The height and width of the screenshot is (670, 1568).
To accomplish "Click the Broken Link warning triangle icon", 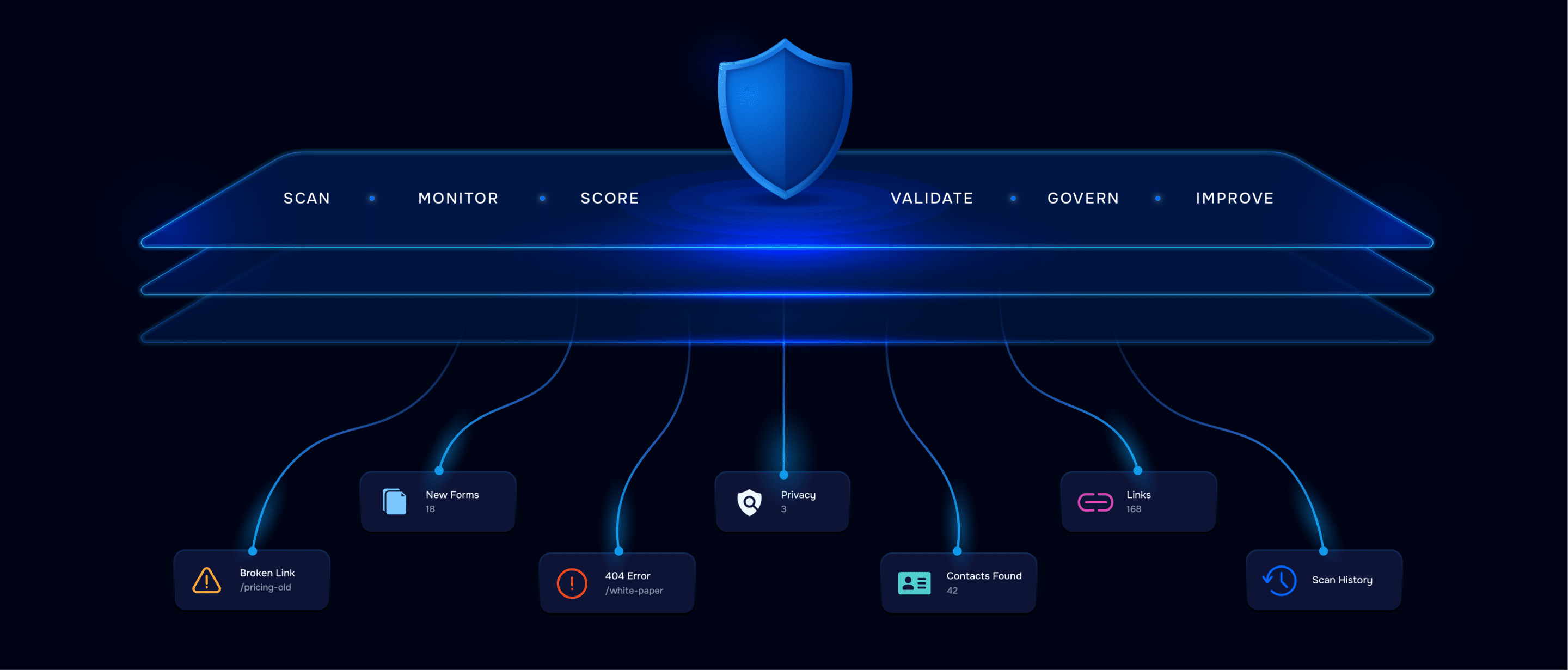I will [x=206, y=581].
